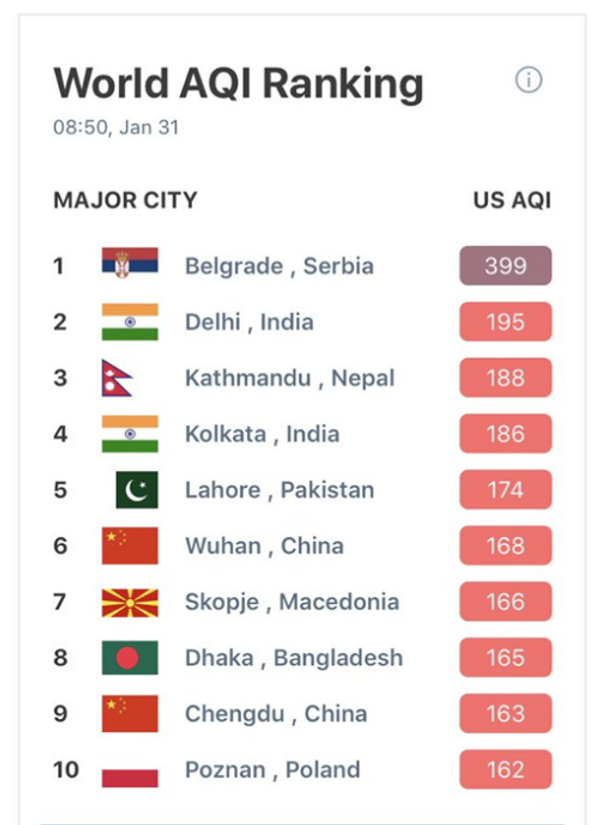The height and width of the screenshot is (825, 600).
Task: Click the 165 AQI badge for Dhaka
Action: point(506,658)
